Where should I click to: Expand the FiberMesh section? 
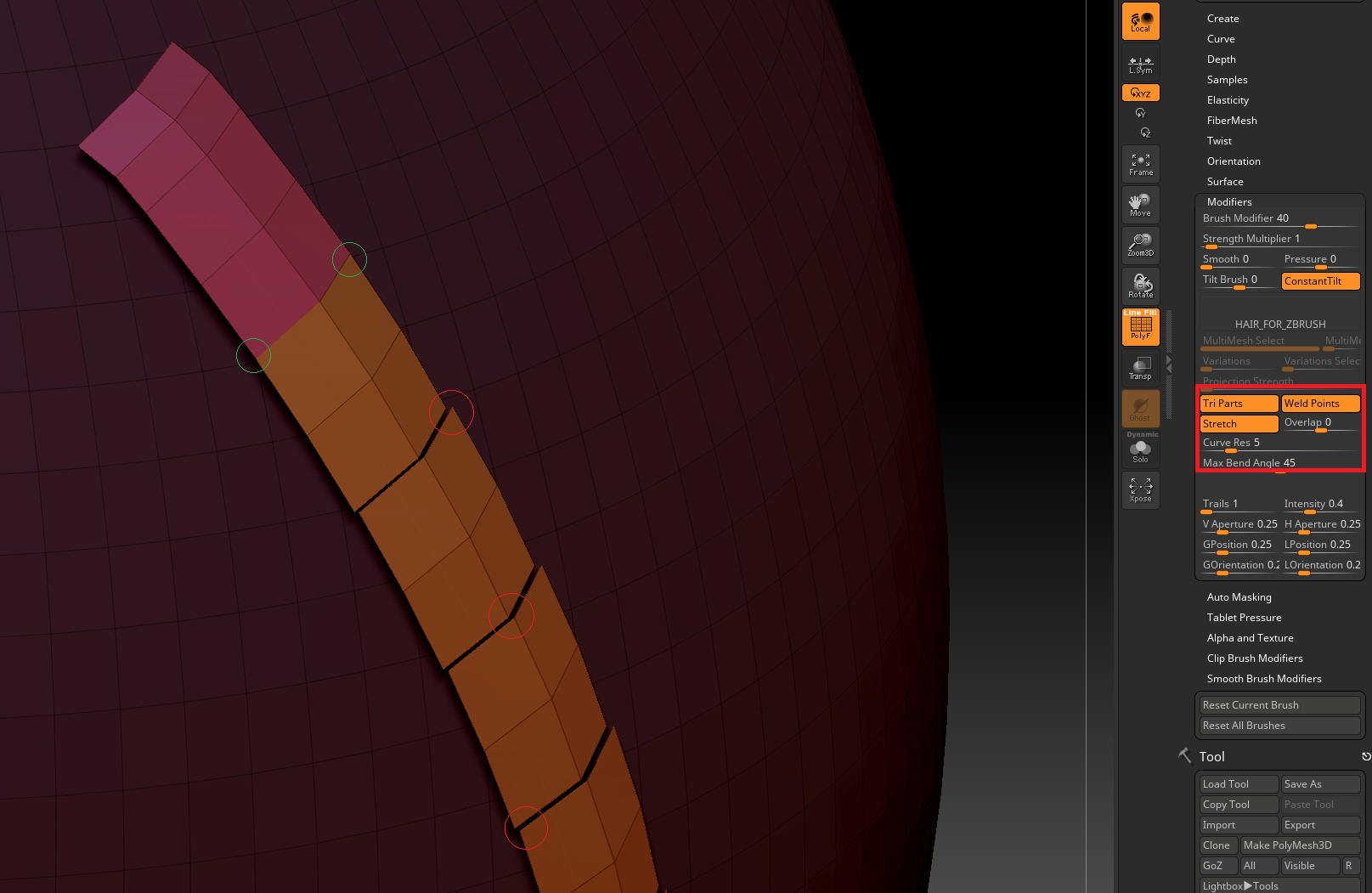click(x=1232, y=120)
